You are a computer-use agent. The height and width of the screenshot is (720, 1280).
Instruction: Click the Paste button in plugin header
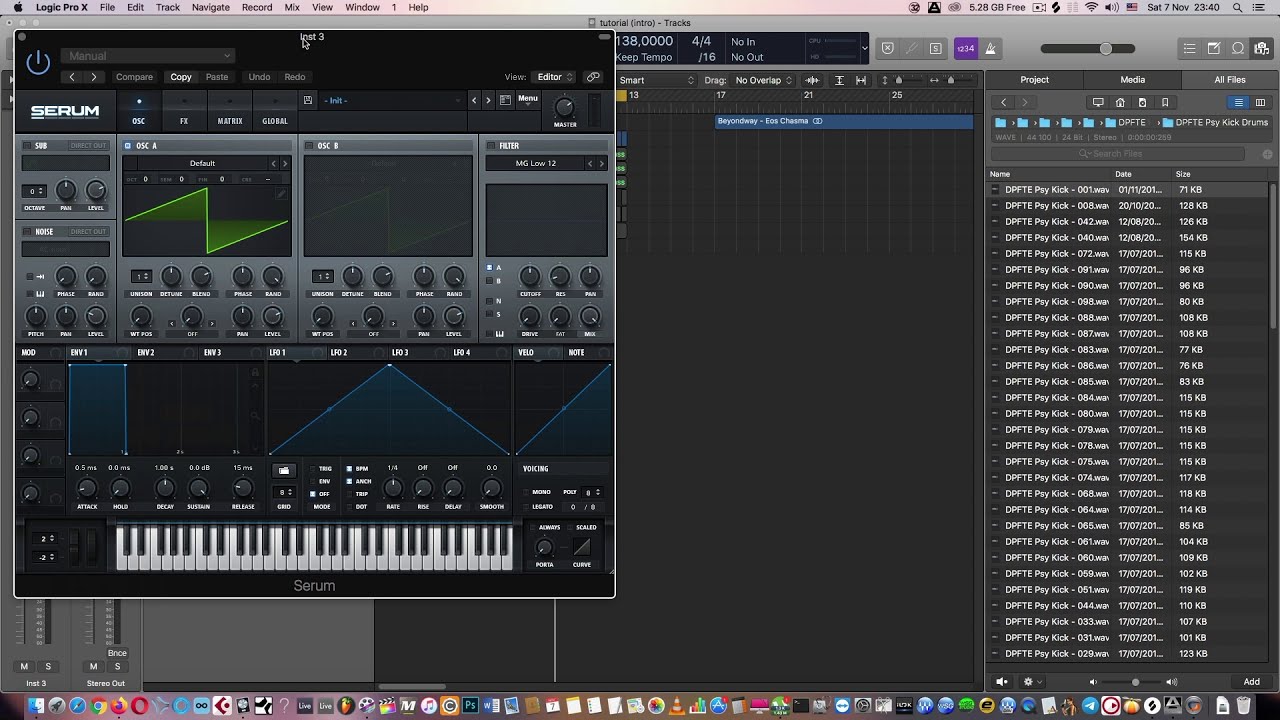(x=217, y=77)
